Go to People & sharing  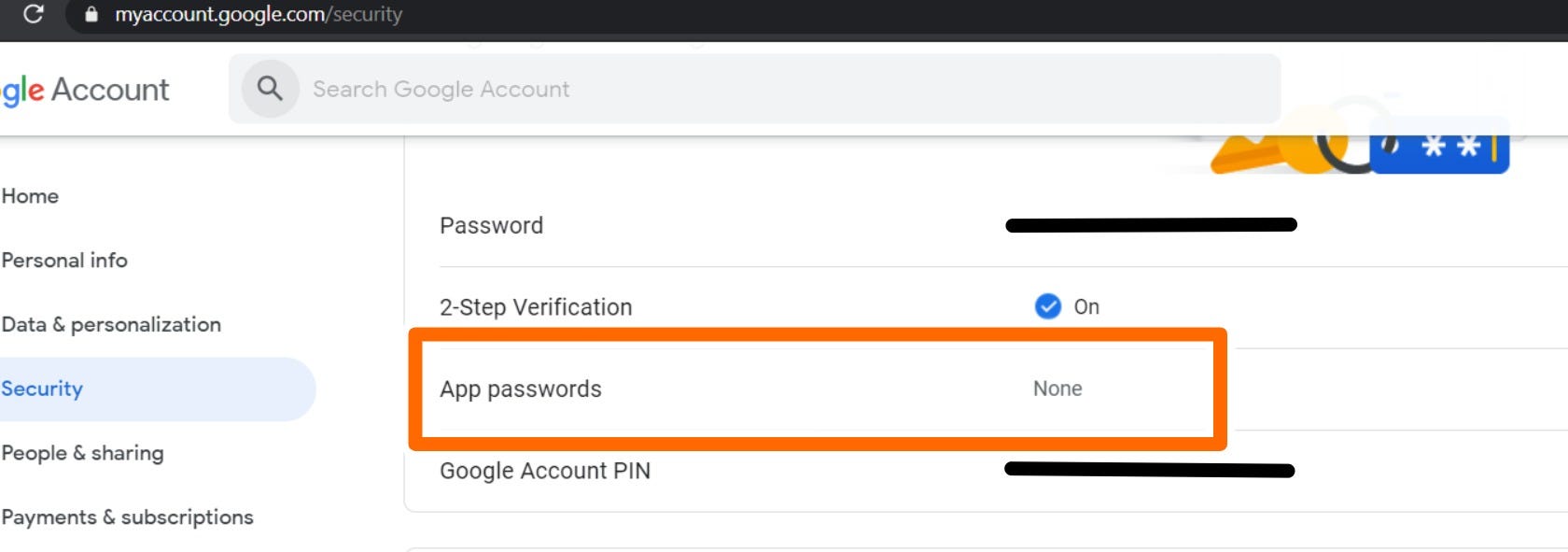click(82, 453)
